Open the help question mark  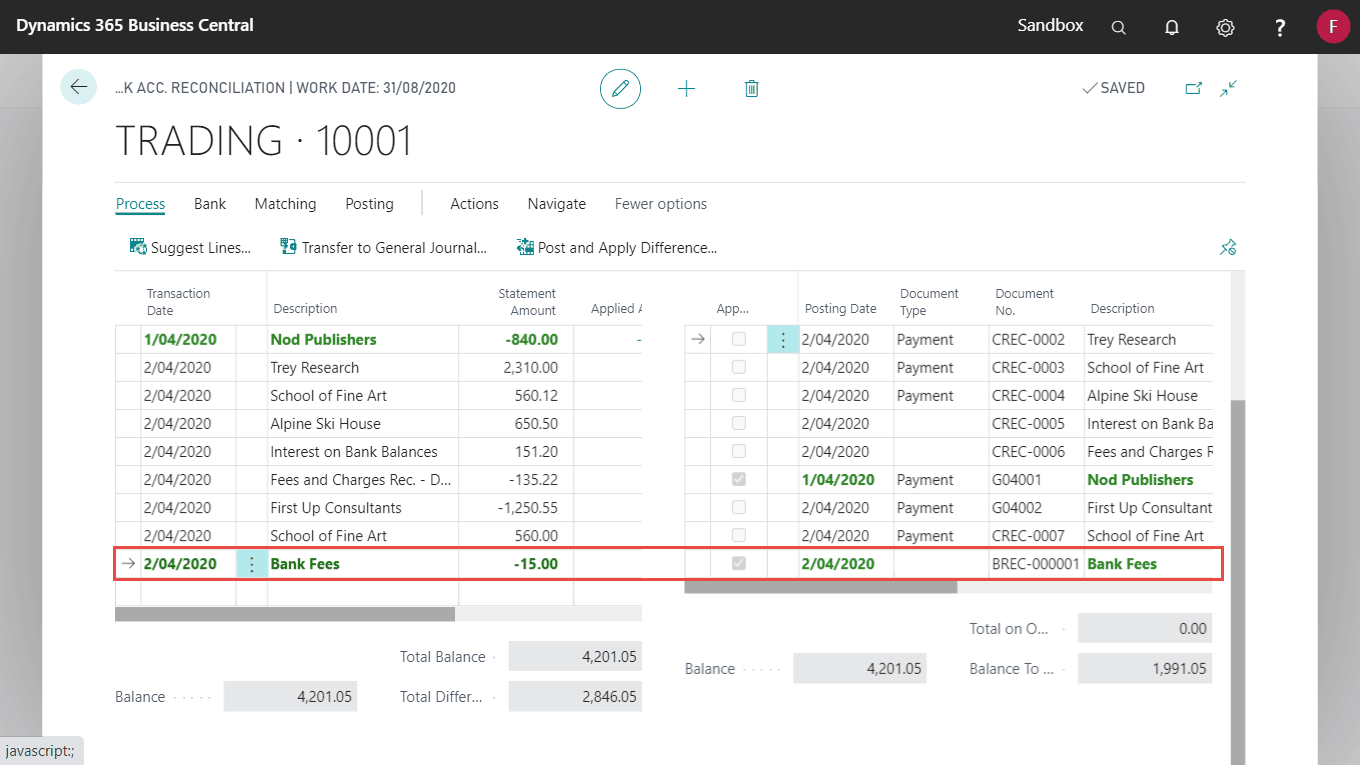click(x=1280, y=27)
